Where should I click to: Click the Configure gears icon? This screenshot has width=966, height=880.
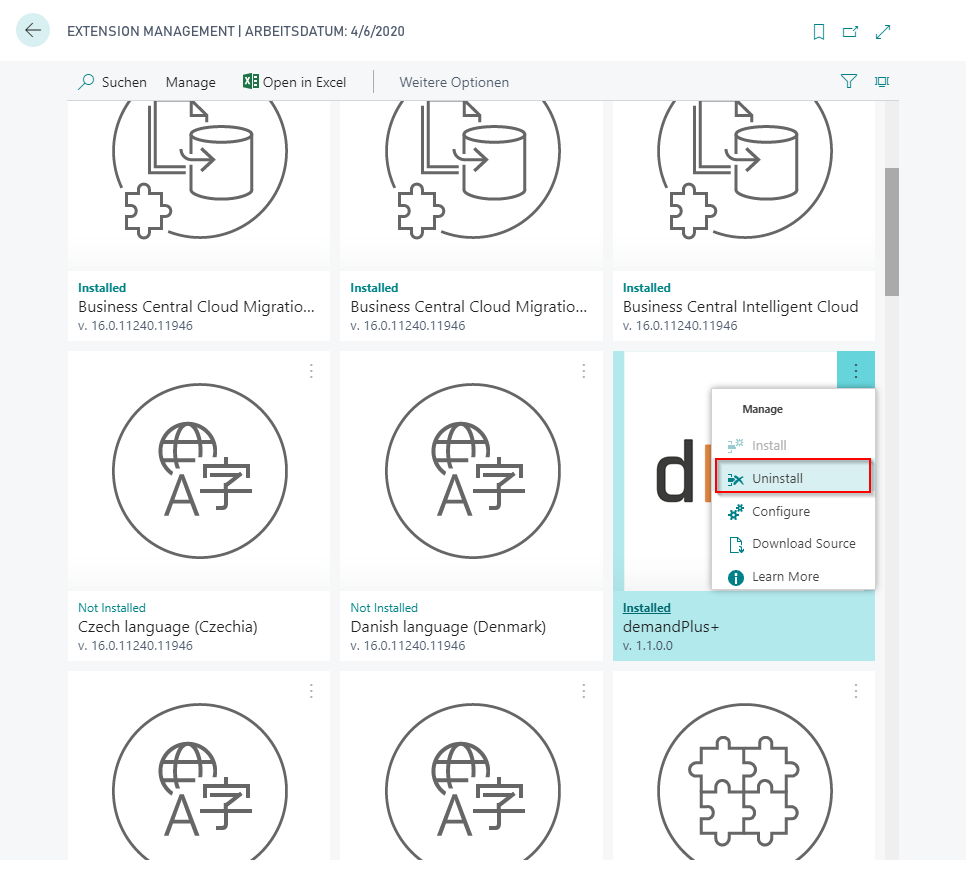[x=736, y=512]
